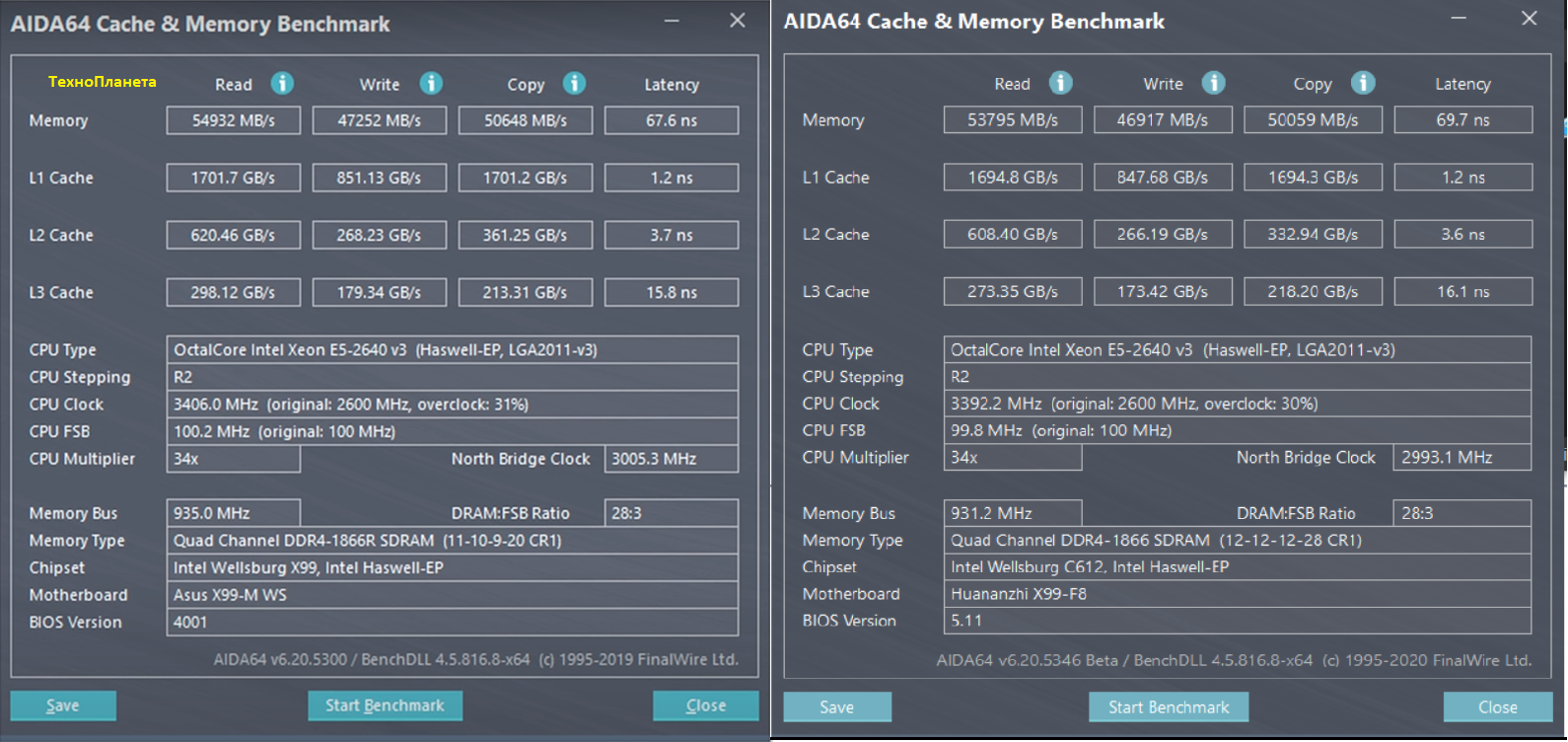Screen dimensions: 1568x742
Task: Click the Write info icon in left window
Action: (431, 84)
